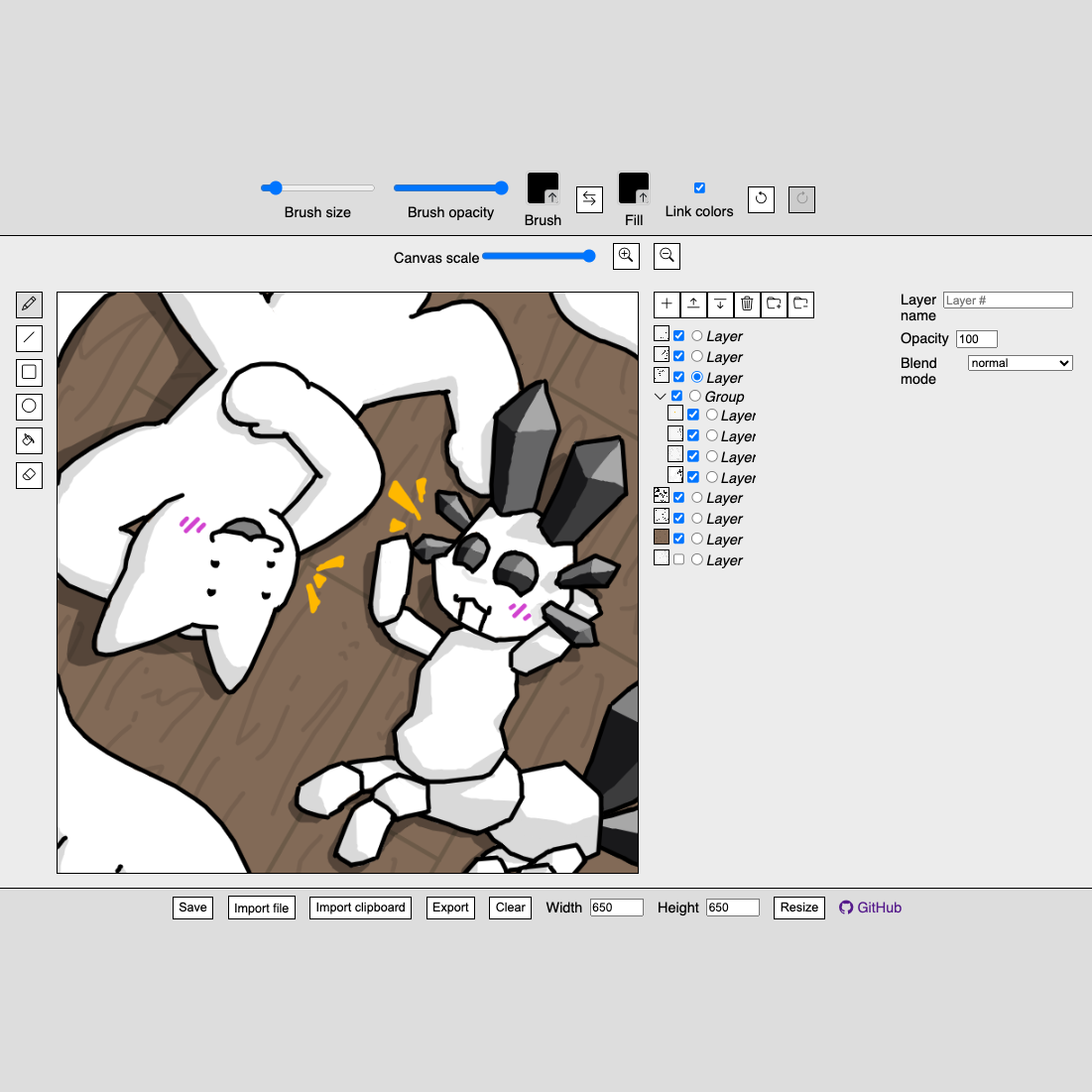Image resolution: width=1092 pixels, height=1092 pixels.
Task: Zoom out of the canvas
Action: coord(667,256)
